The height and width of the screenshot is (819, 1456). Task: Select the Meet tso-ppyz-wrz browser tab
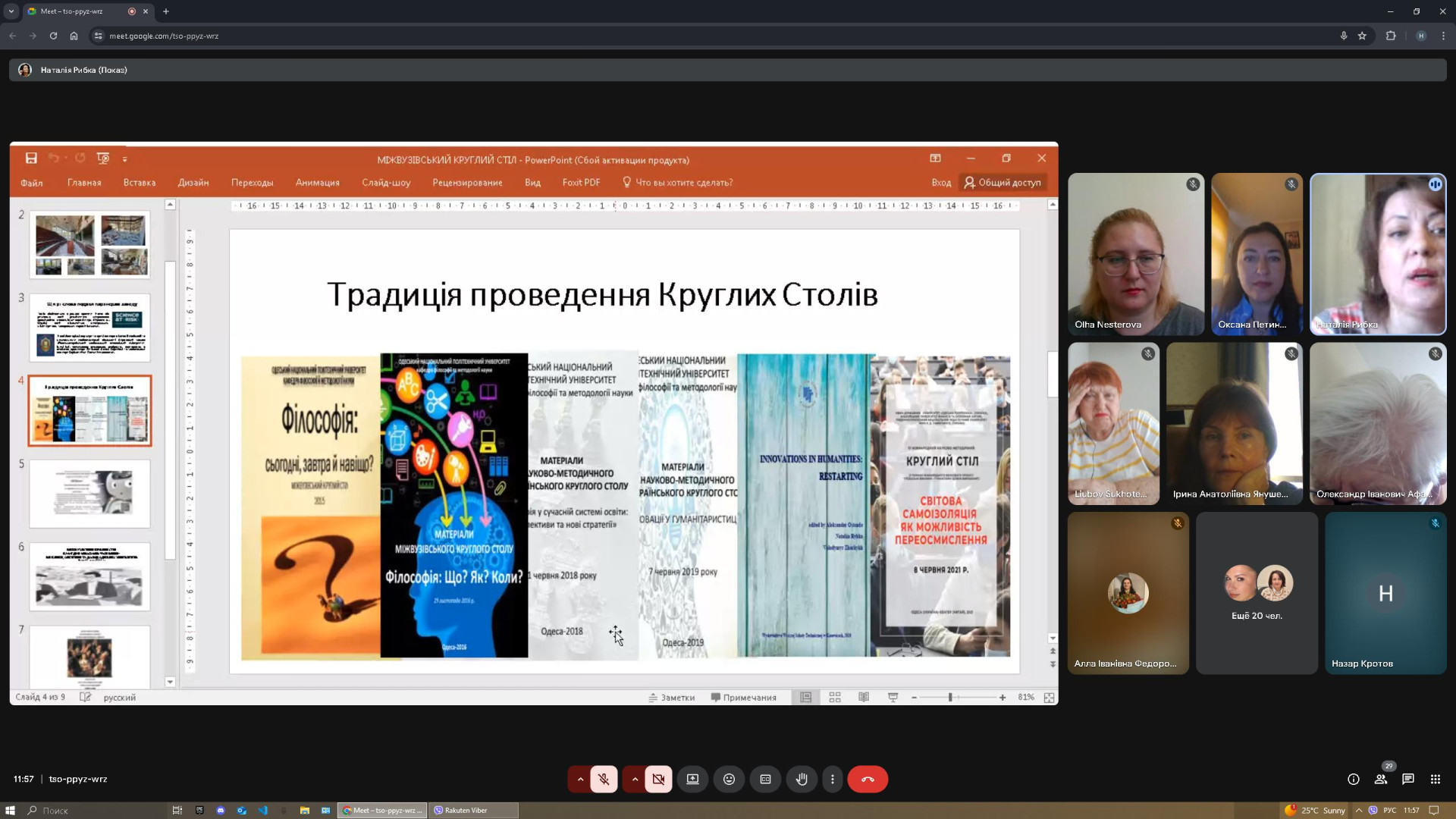[76, 11]
